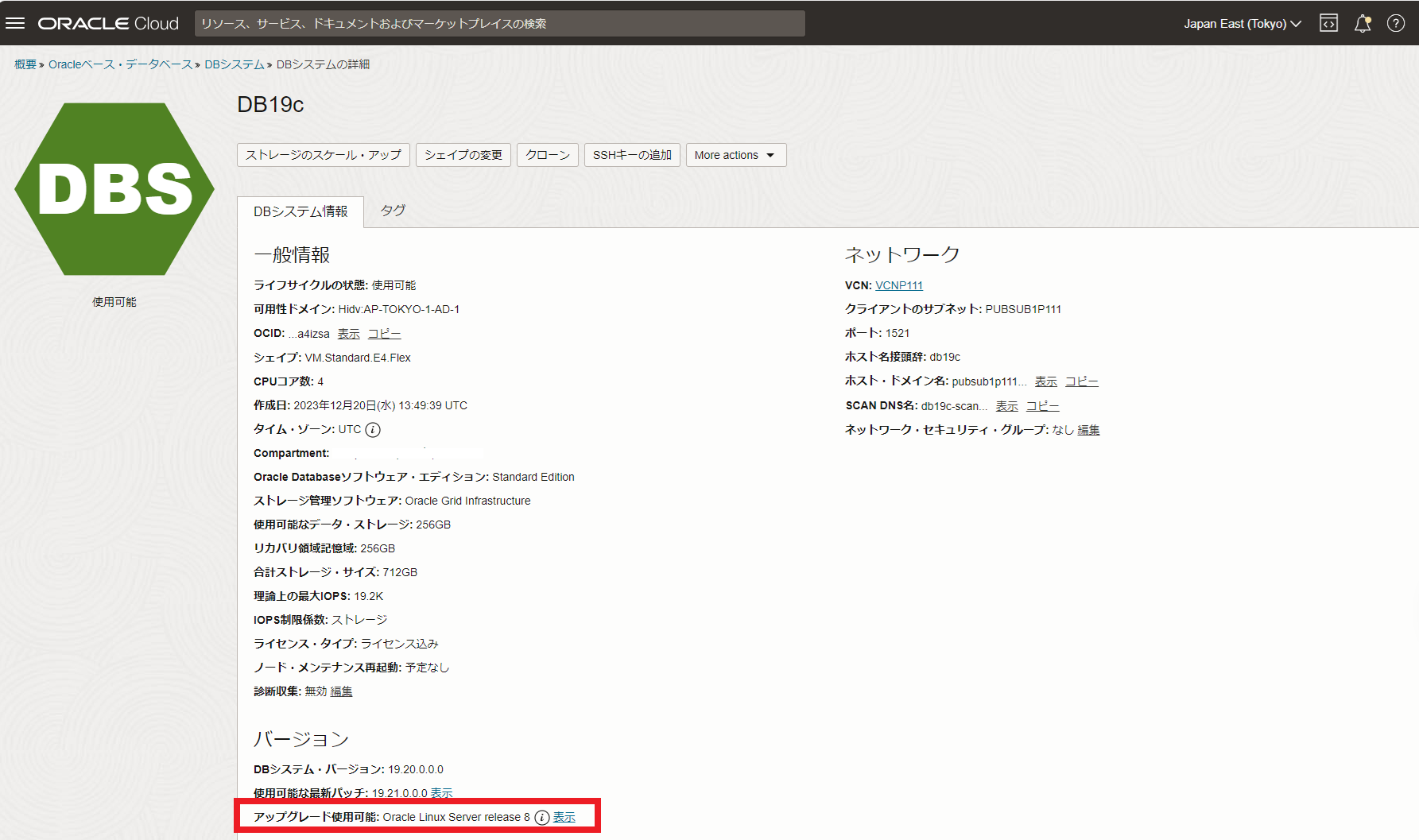Click the シェイプの変更 button
Screen dimensions: 1419x840
tap(463, 155)
